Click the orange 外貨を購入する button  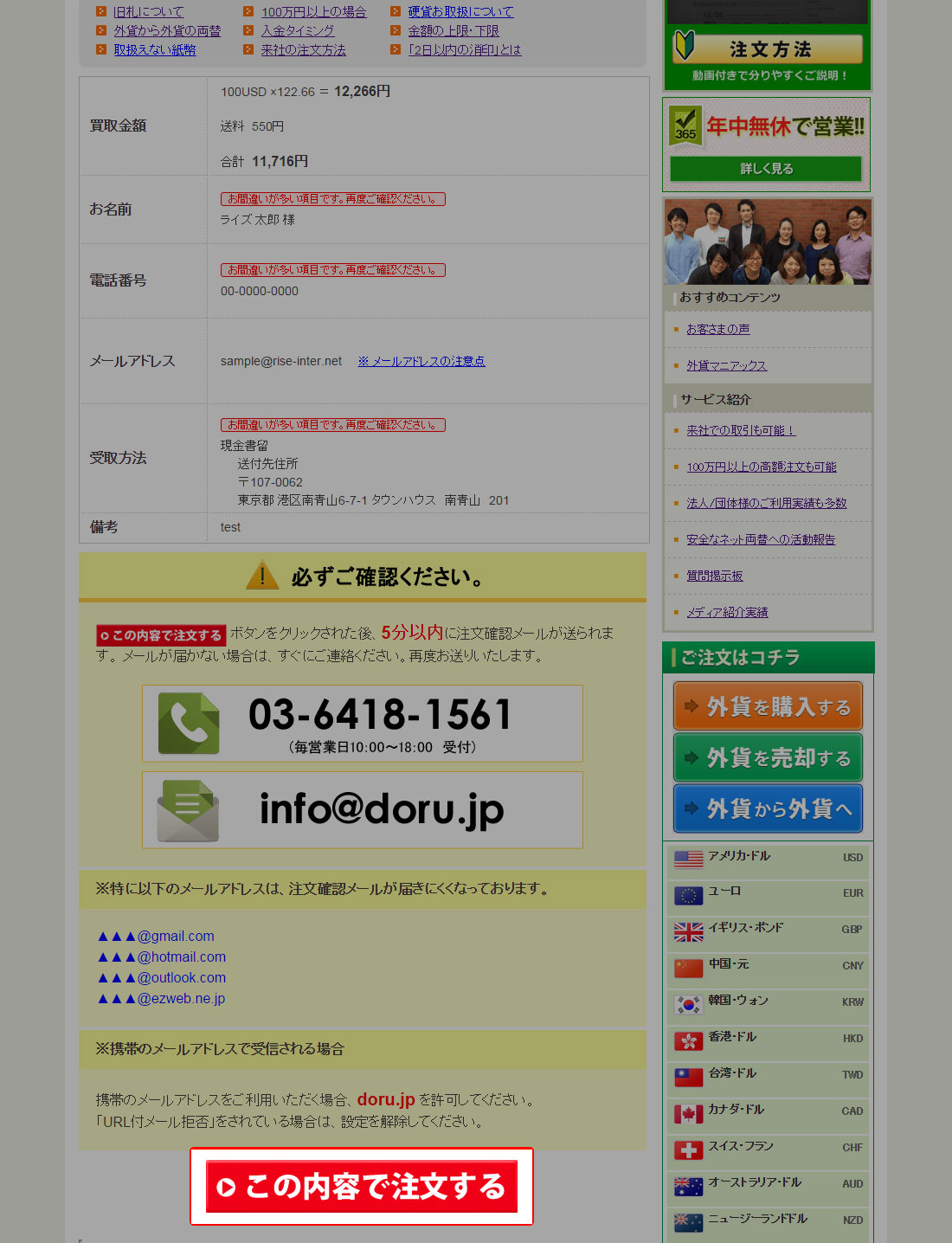click(768, 707)
